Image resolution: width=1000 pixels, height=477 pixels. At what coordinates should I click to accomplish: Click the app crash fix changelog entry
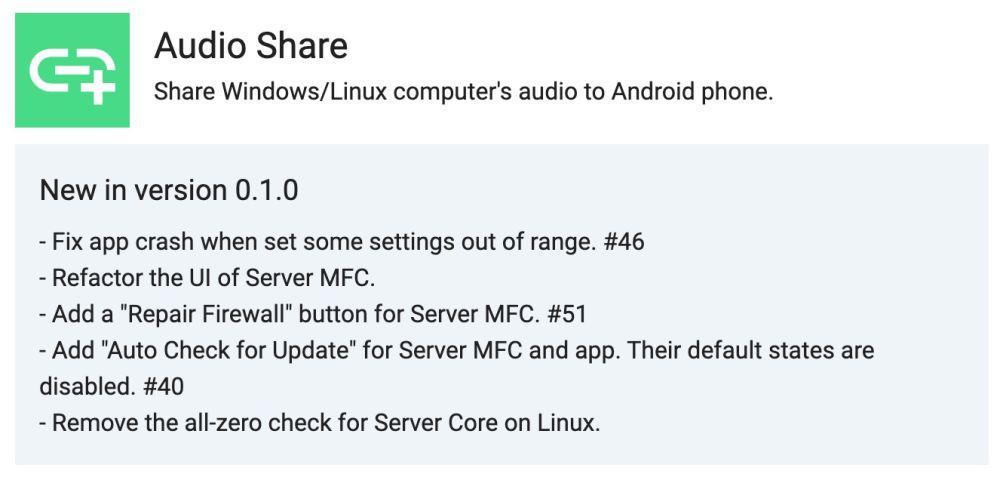(x=342, y=242)
